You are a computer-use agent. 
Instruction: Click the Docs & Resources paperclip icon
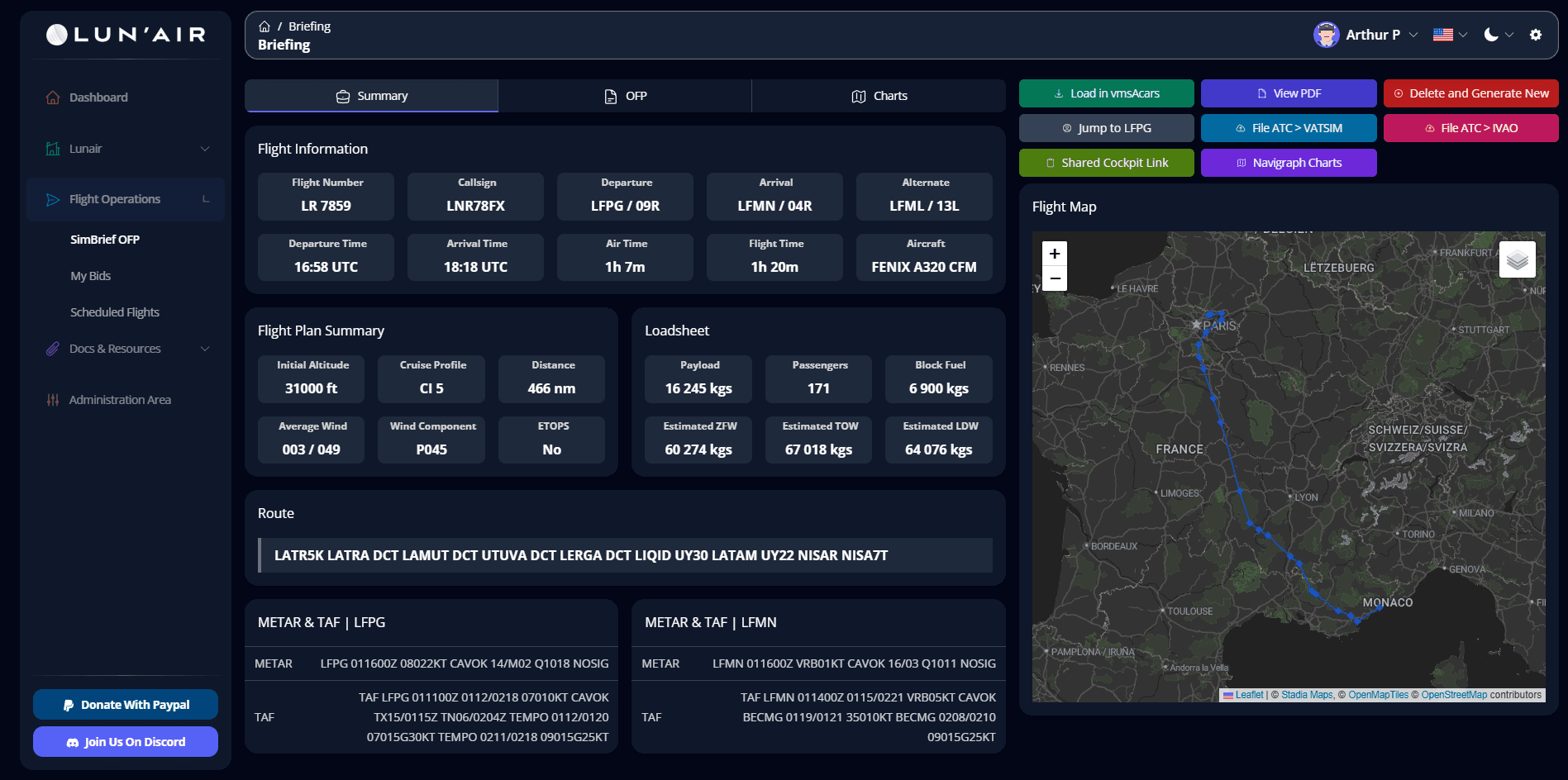51,348
